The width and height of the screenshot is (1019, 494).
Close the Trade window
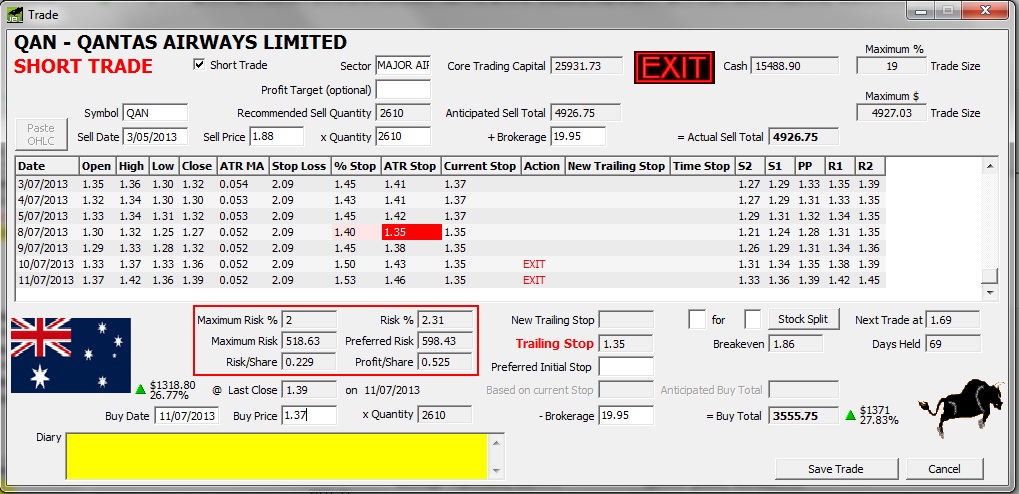(986, 10)
